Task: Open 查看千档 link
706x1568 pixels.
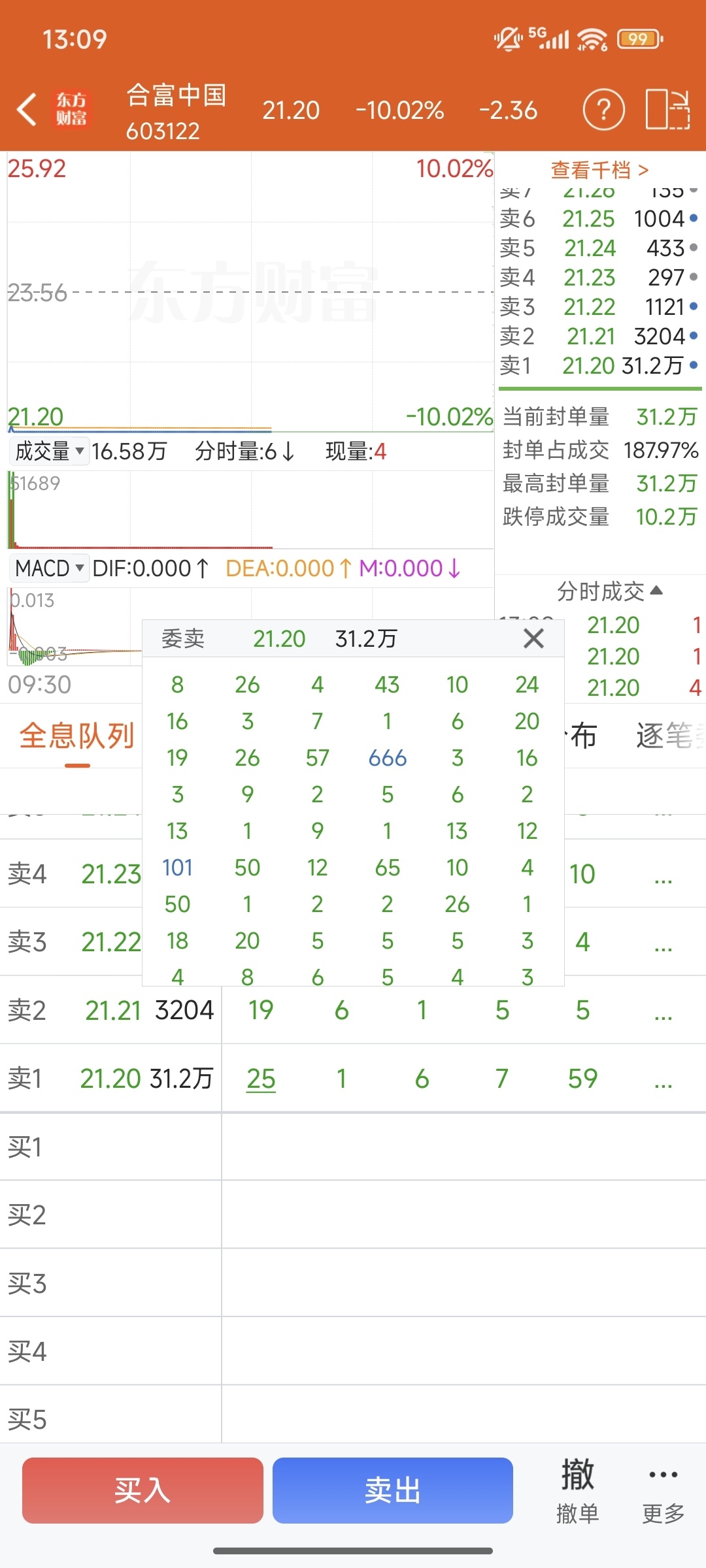Action: point(600,170)
